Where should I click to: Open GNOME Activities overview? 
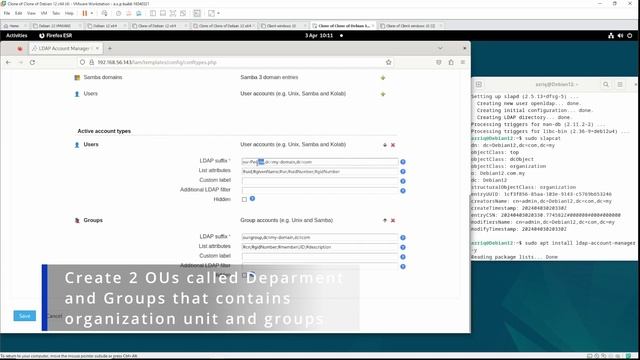[x=17, y=36]
